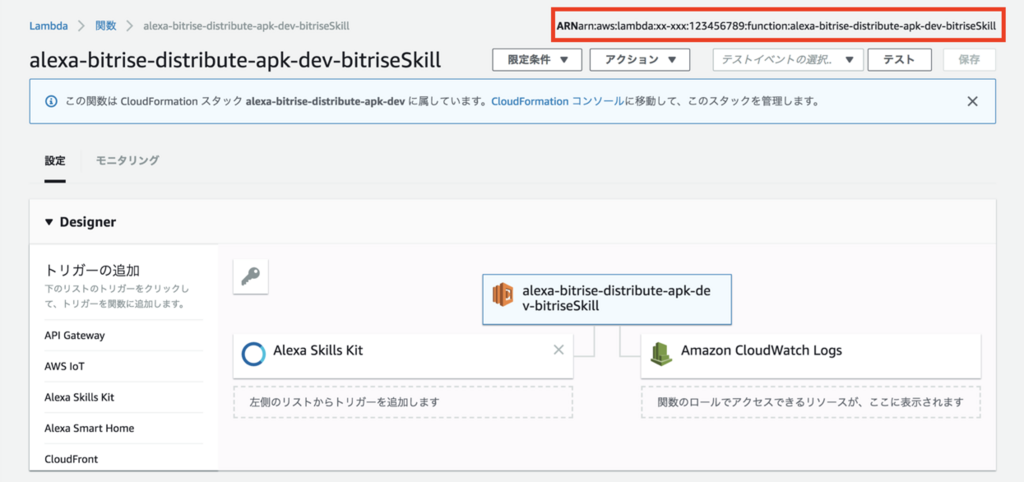Switch to the 設定 tab
Viewport: 1024px width, 482px height.
pyautogui.click(x=55, y=161)
